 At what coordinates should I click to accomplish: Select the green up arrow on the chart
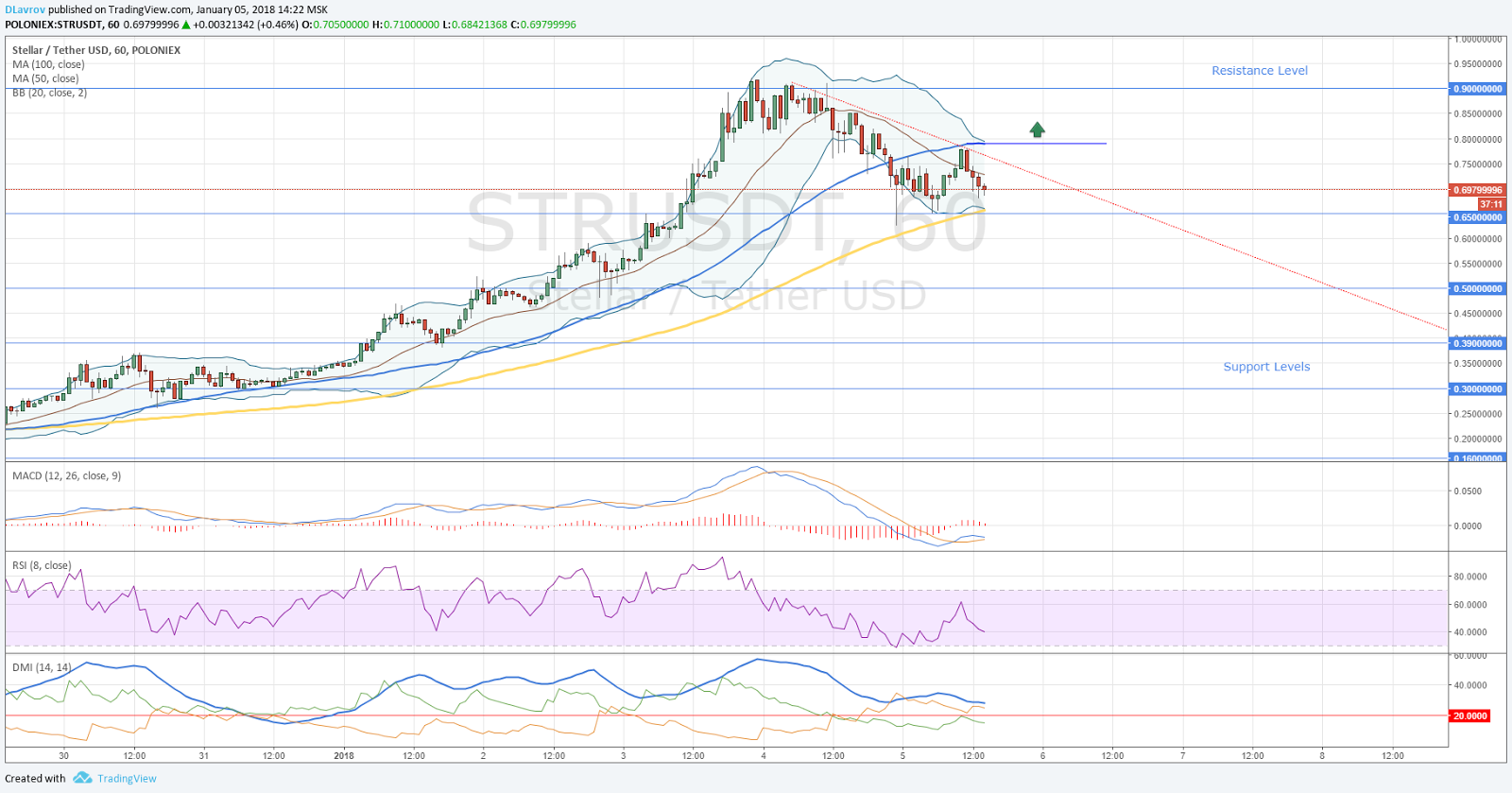[x=1038, y=129]
